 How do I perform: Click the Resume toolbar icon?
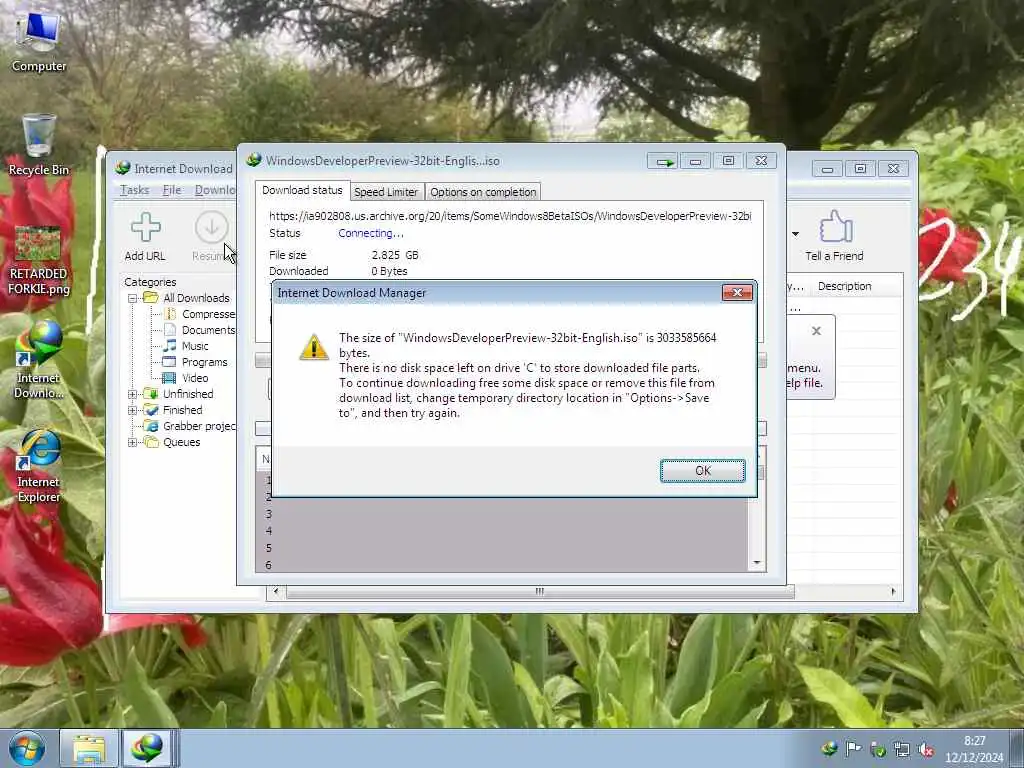pyautogui.click(x=211, y=236)
